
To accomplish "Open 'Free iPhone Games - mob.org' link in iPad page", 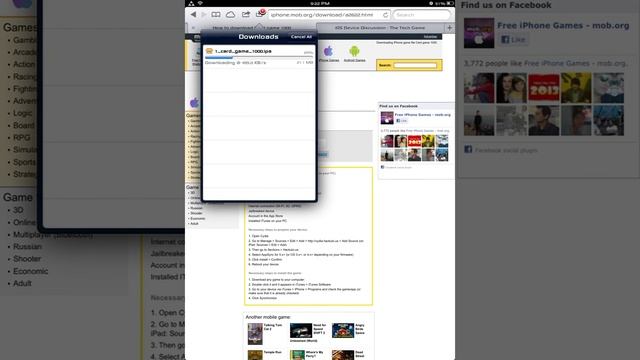I will click(422, 115).
